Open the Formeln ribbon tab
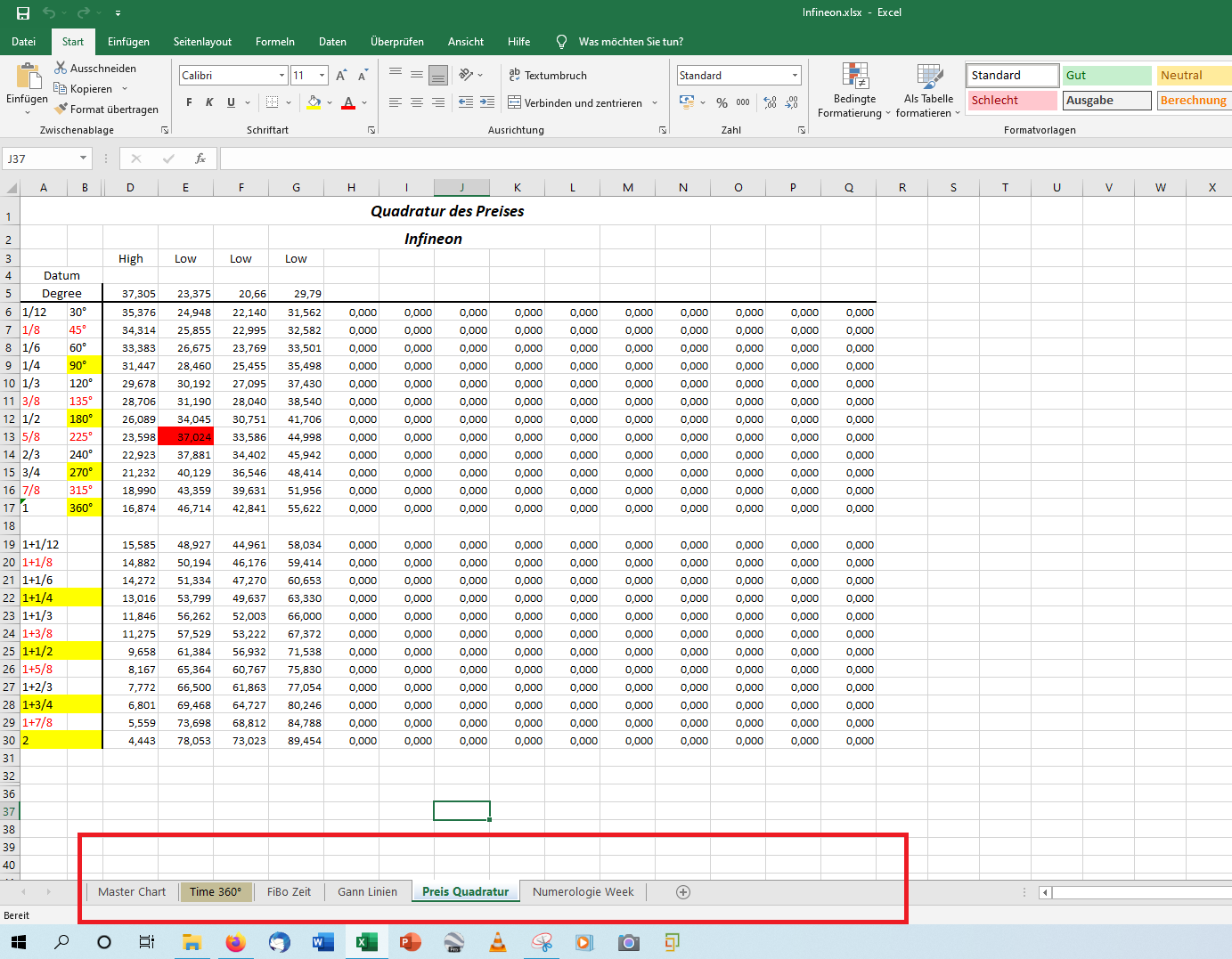Image resolution: width=1232 pixels, height=959 pixels. point(274,42)
